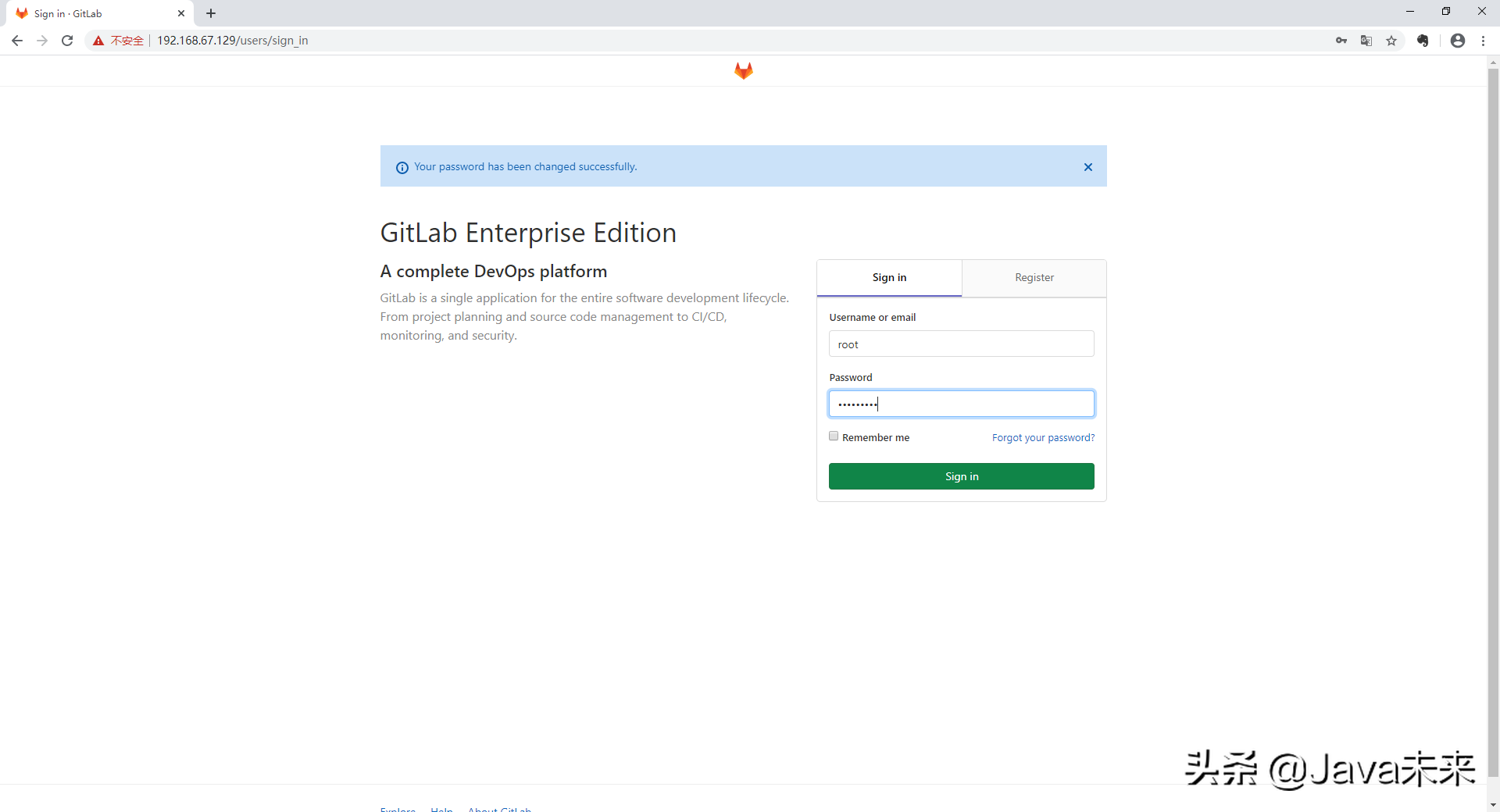The width and height of the screenshot is (1500, 812).
Task: Enable the Remember me checkbox
Action: point(834,436)
